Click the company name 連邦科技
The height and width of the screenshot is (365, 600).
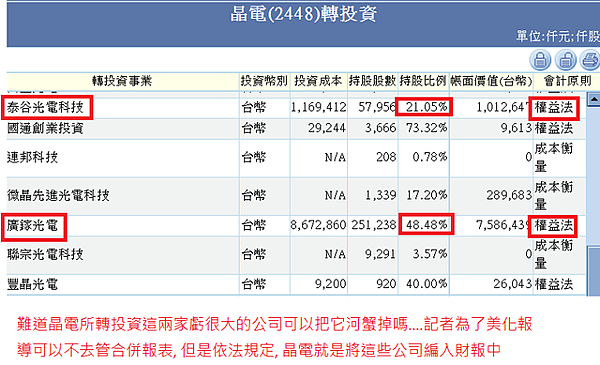point(33,157)
